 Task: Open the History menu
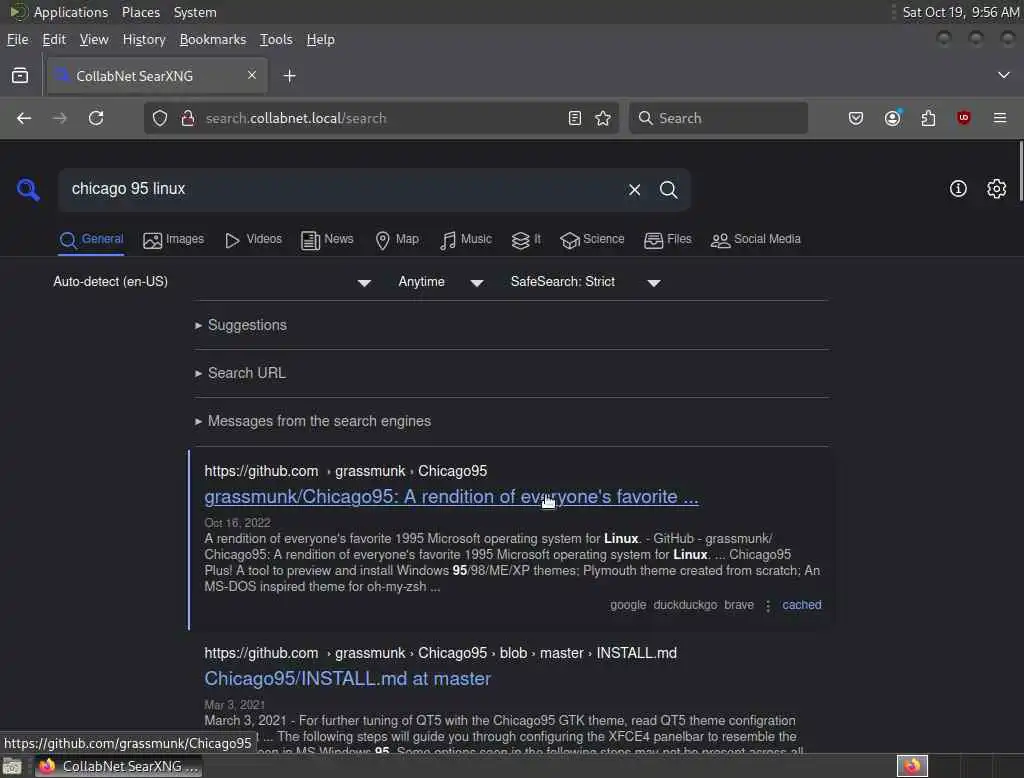[144, 39]
